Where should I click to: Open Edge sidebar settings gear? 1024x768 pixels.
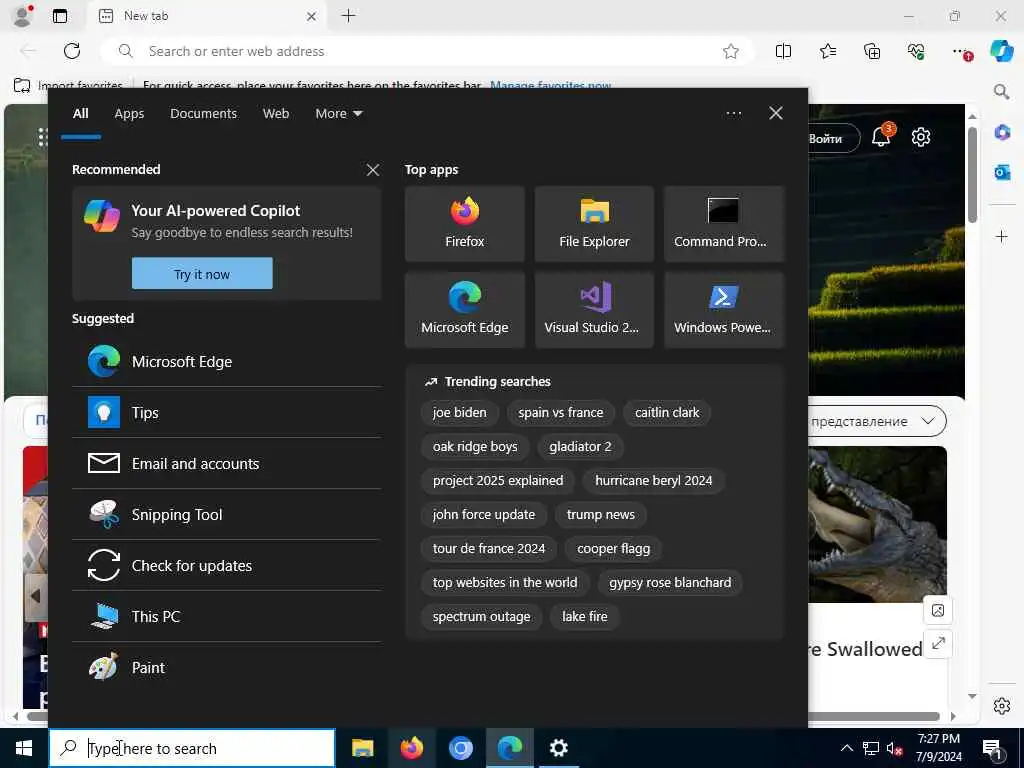coord(1002,706)
